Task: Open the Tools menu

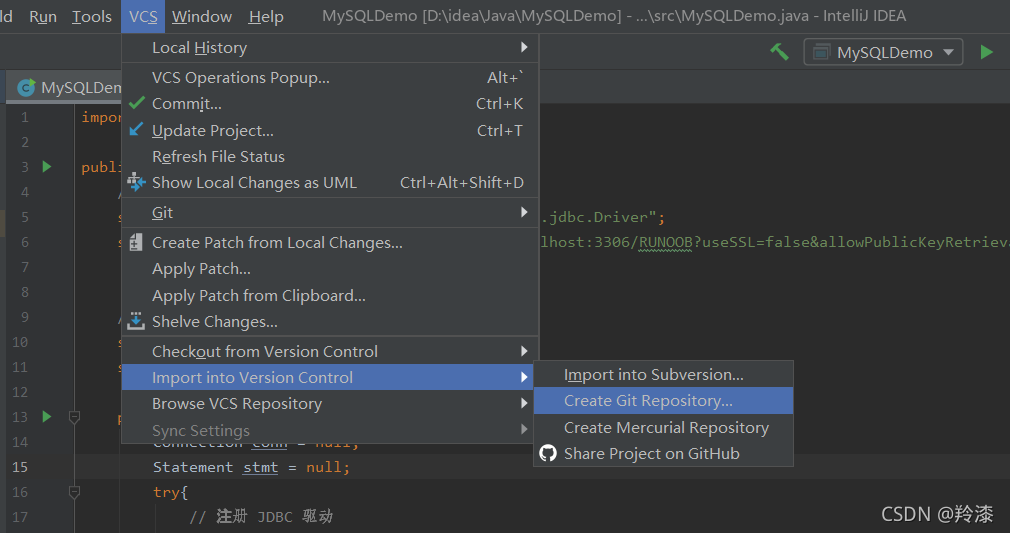Action: tap(91, 16)
